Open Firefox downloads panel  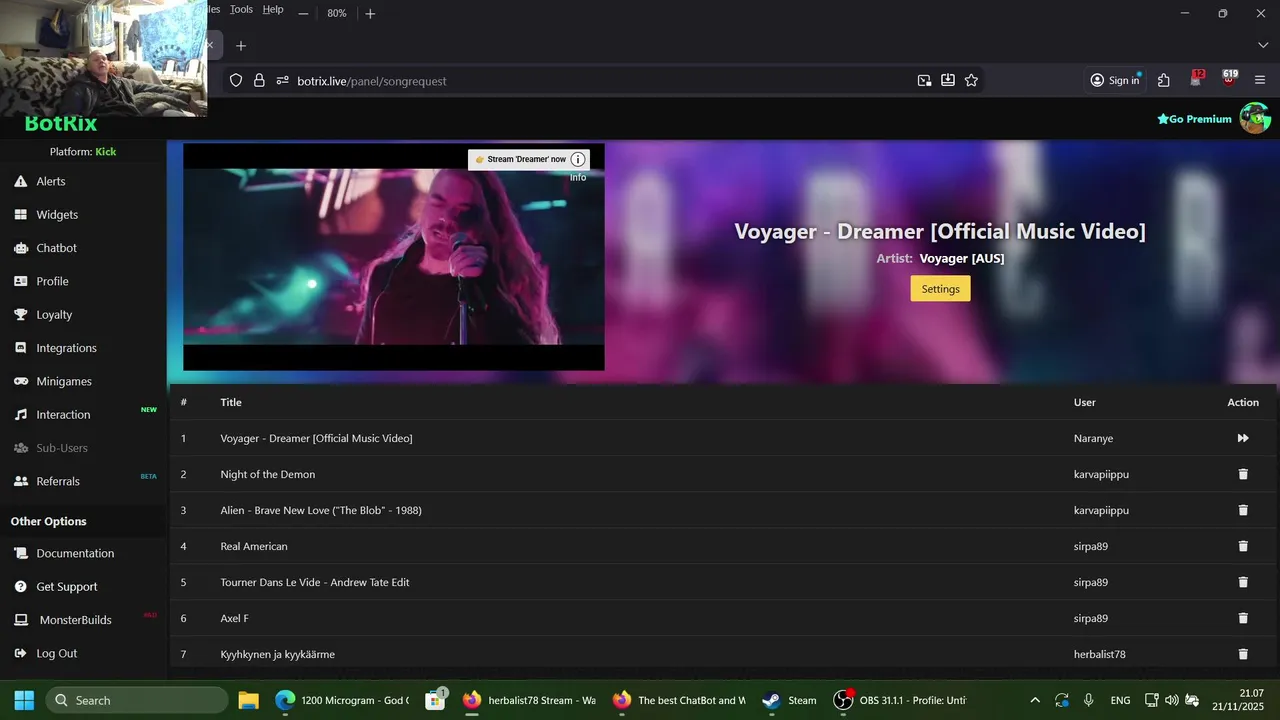tap(947, 80)
